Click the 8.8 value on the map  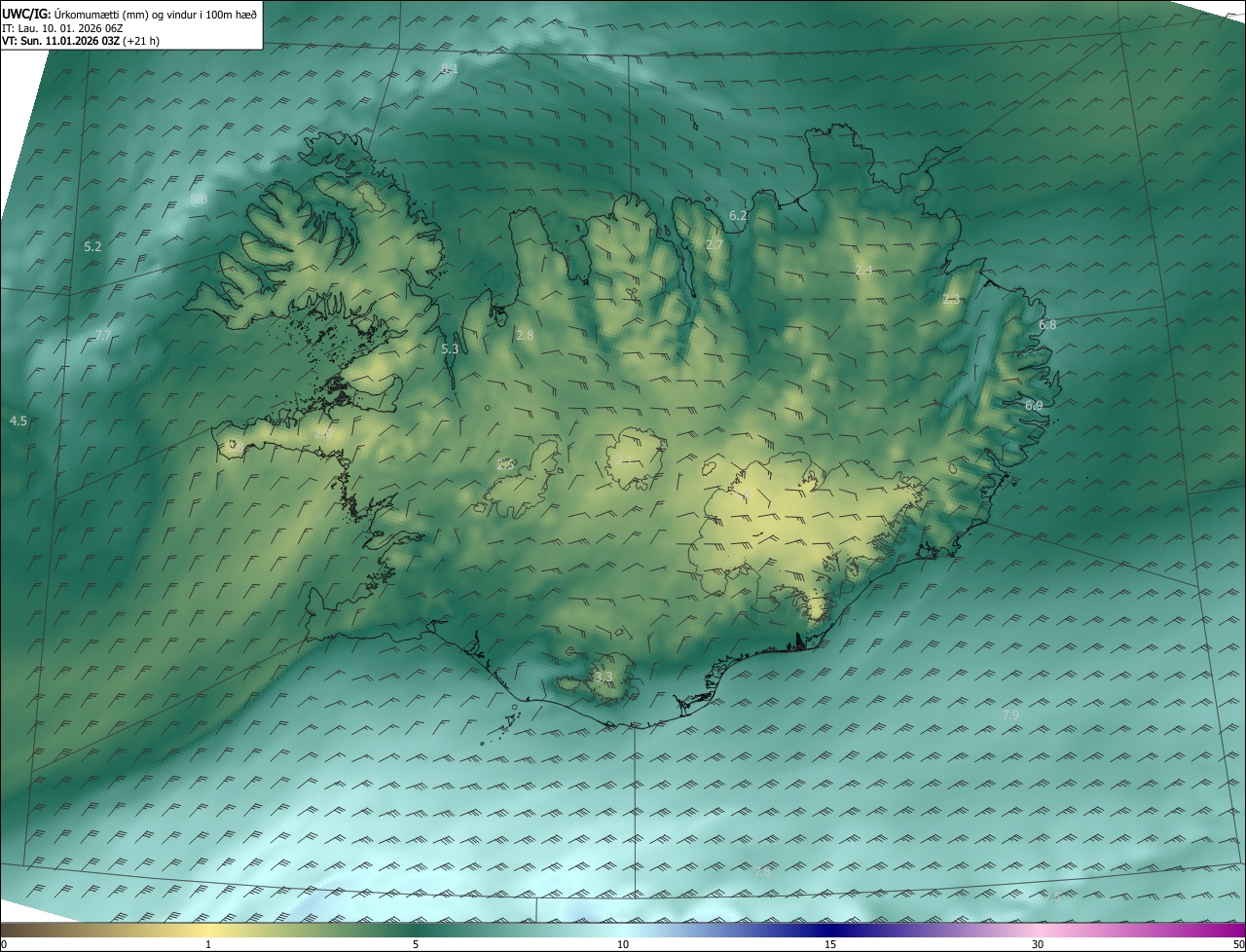199,200
